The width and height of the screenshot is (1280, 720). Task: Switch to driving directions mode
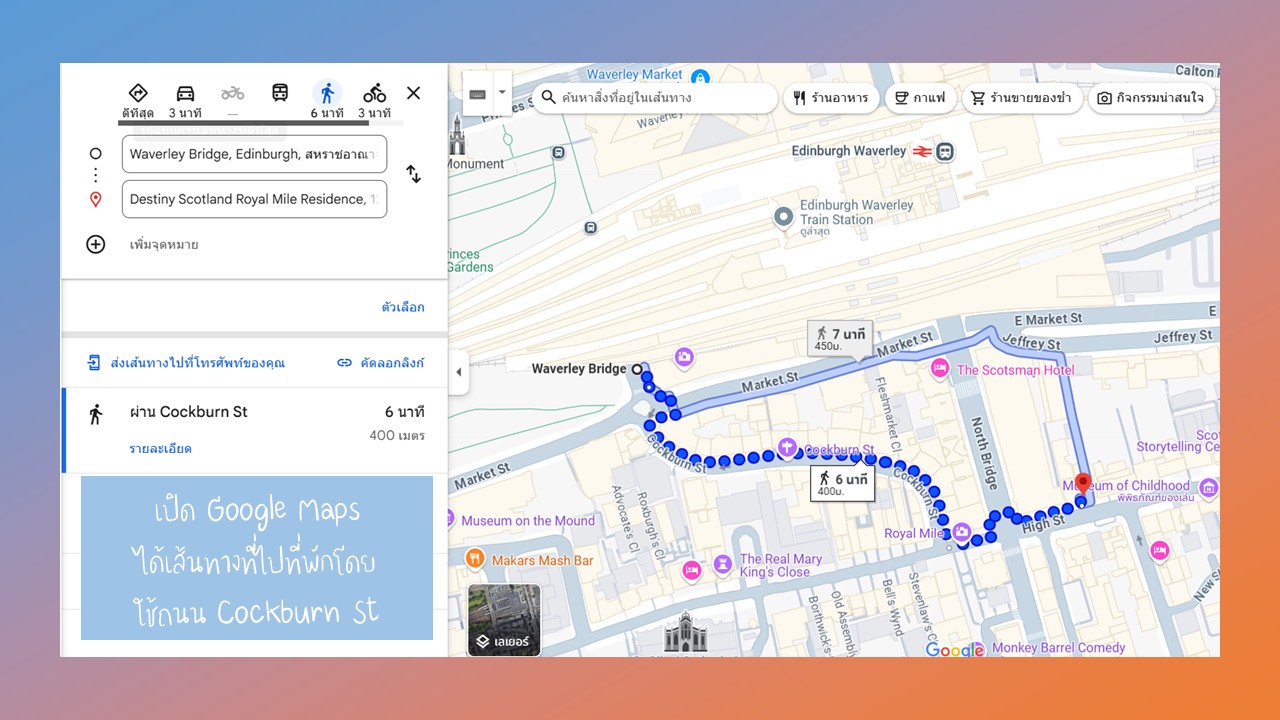pos(185,93)
